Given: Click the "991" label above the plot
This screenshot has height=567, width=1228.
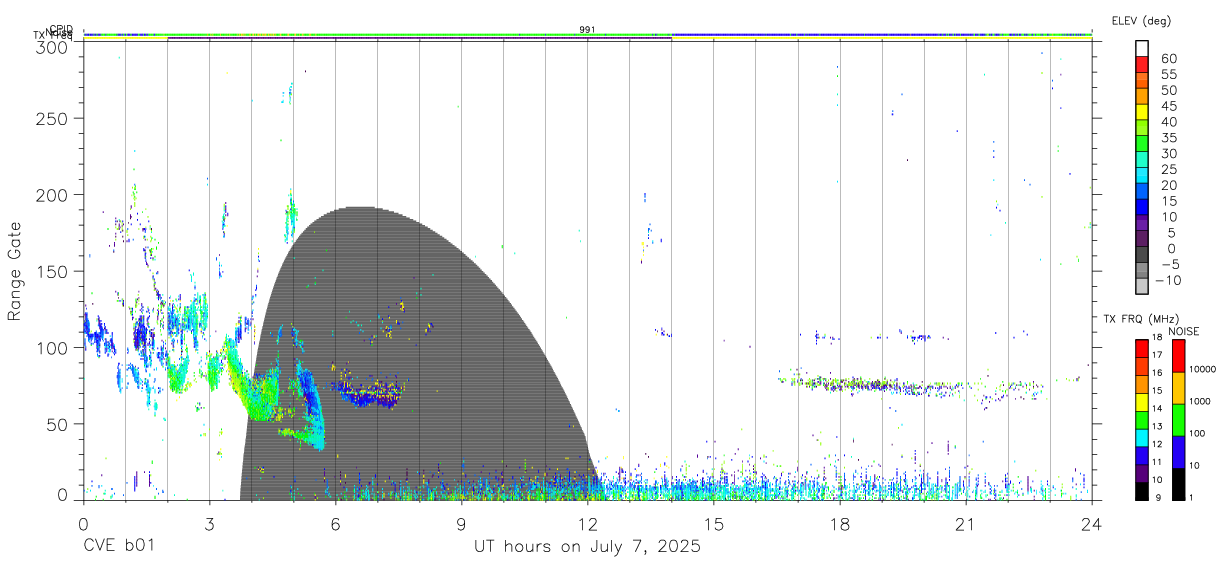Looking at the screenshot, I should [x=587, y=30].
